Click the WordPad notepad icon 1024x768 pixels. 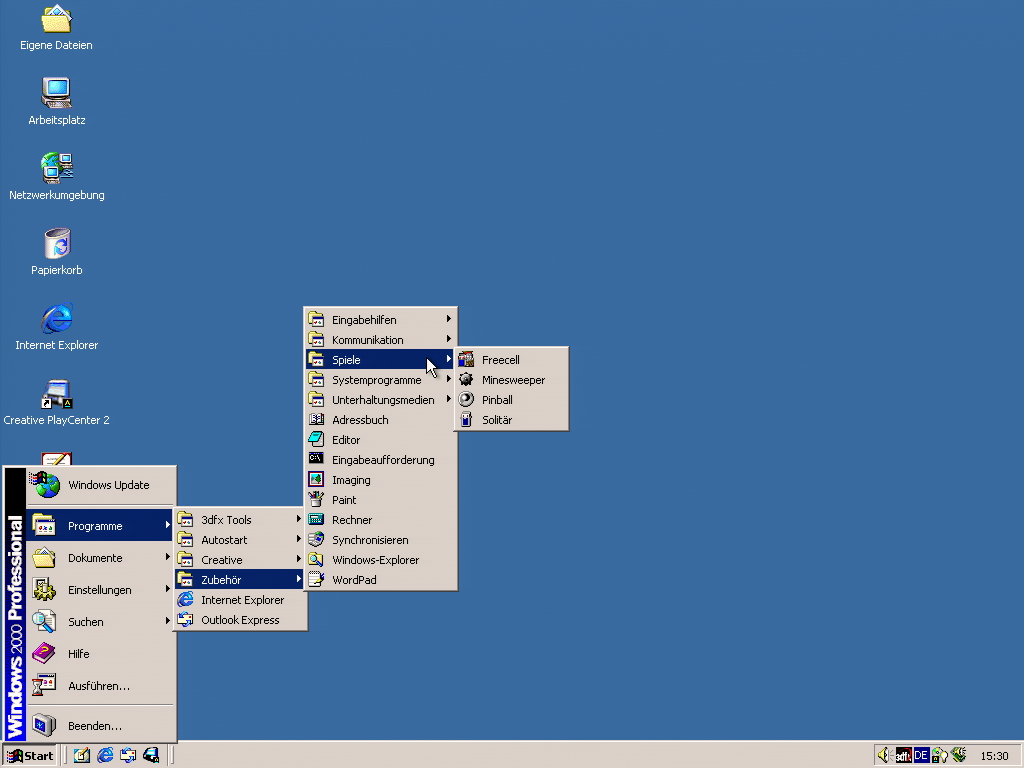[x=316, y=579]
